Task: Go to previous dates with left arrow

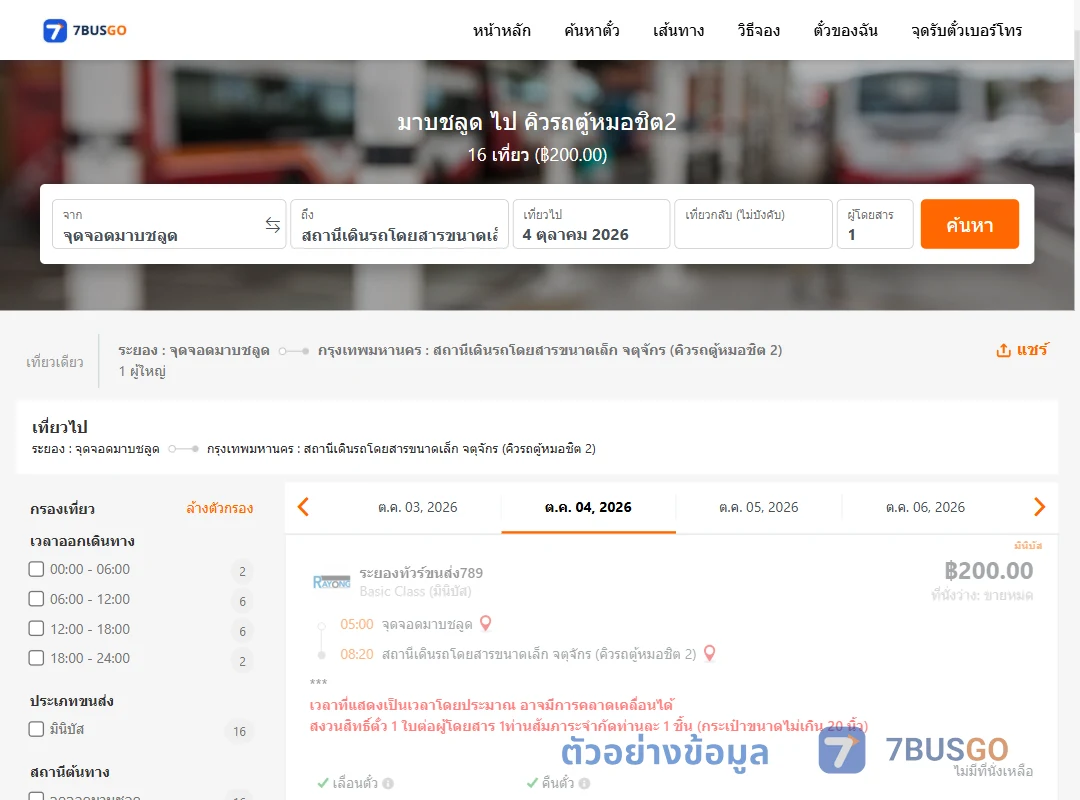Action: 303,507
